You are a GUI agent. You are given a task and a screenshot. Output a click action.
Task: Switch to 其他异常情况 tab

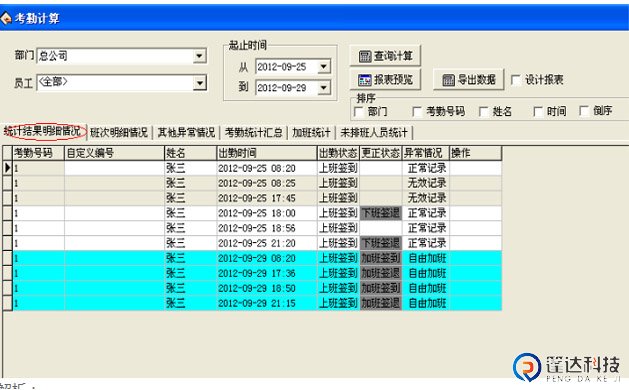pyautogui.click(x=186, y=132)
